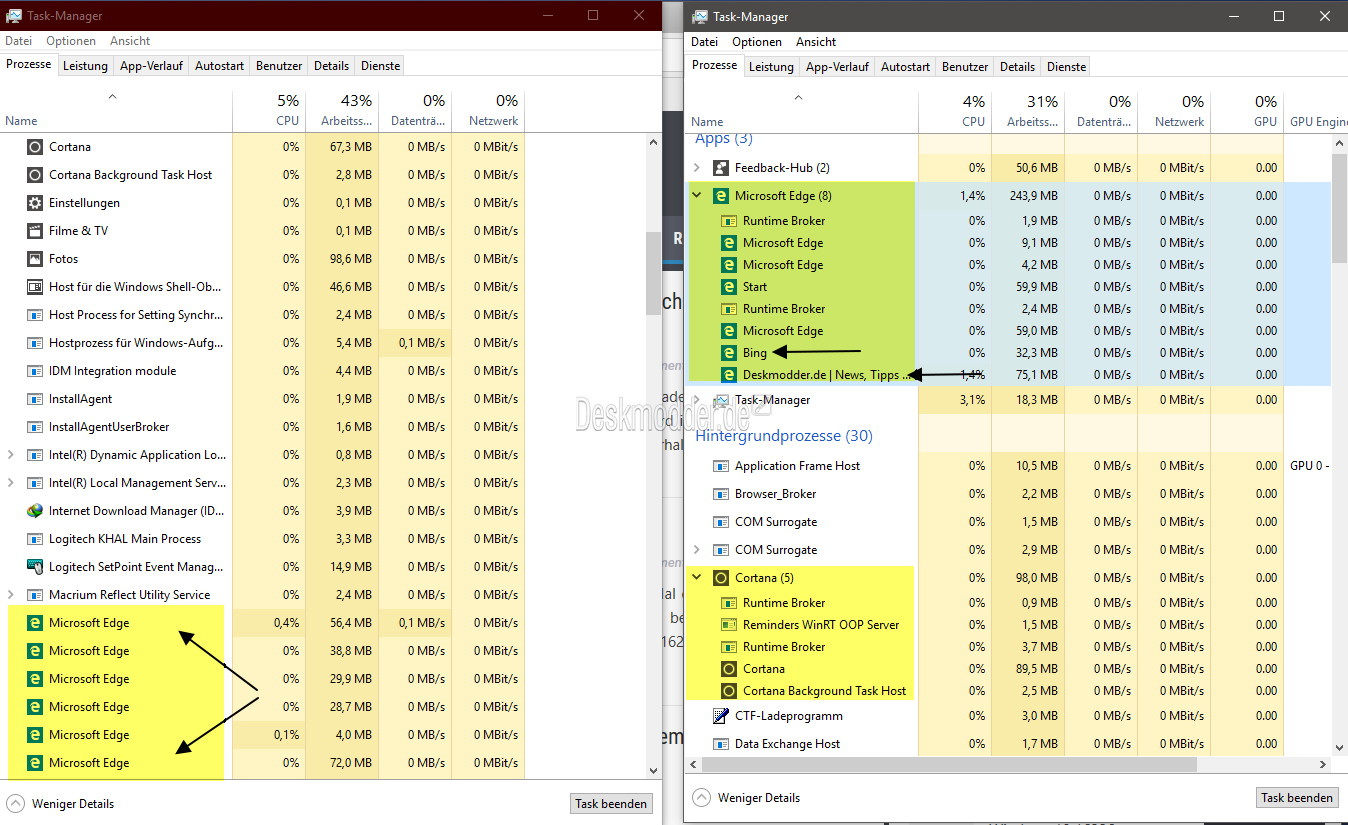Viewport: 1348px width, 825px height.
Task: Open the Optionen menu in right Task-Manager
Action: [757, 42]
